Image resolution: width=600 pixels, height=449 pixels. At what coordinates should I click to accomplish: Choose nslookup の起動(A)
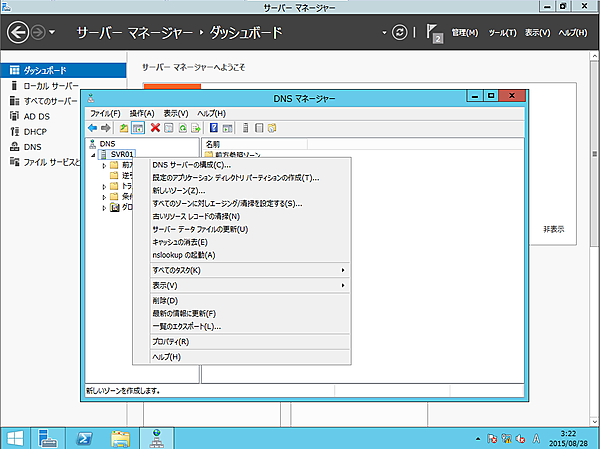tap(250, 255)
